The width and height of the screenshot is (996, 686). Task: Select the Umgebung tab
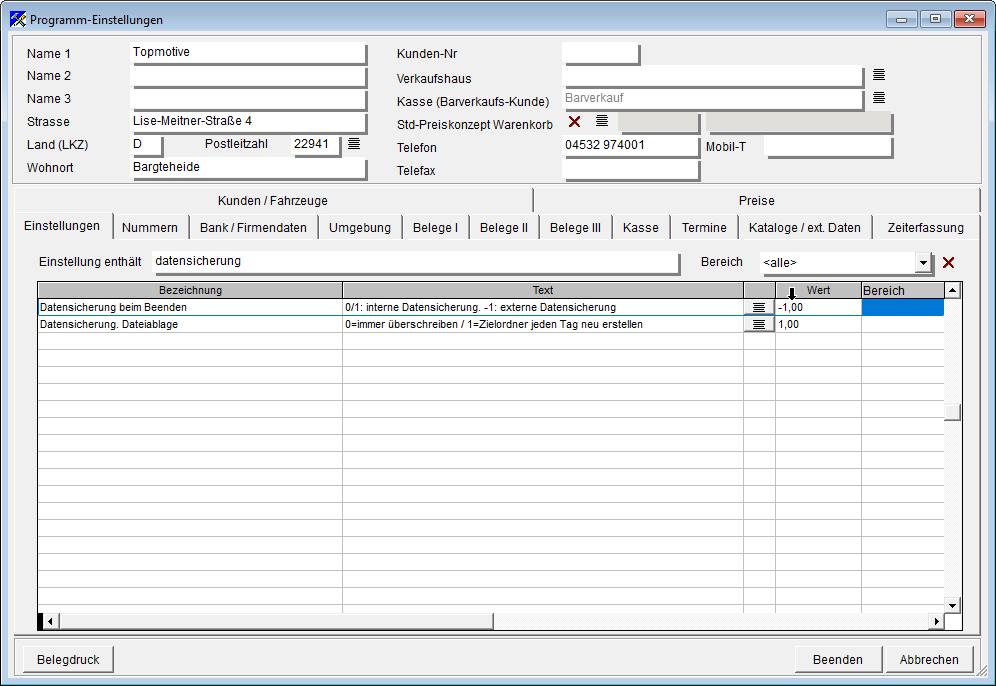[360, 227]
